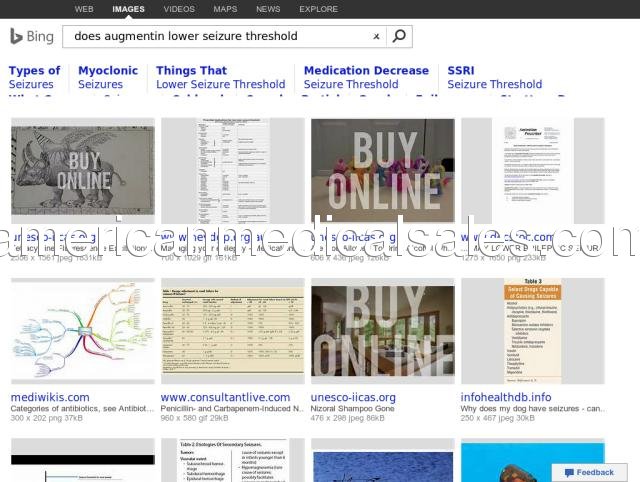Select the IMAGES tab
640x482 pixels.
click(x=129, y=9)
